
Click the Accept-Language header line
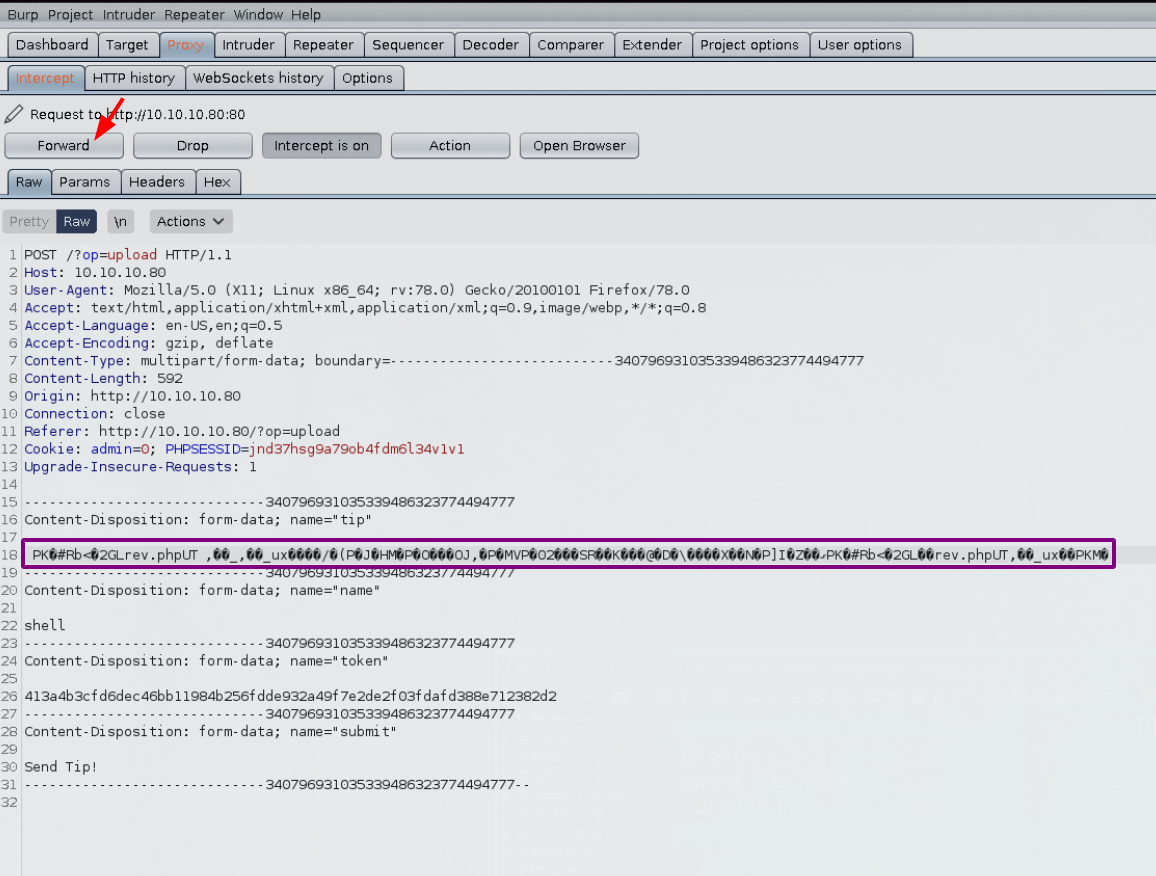(153, 326)
